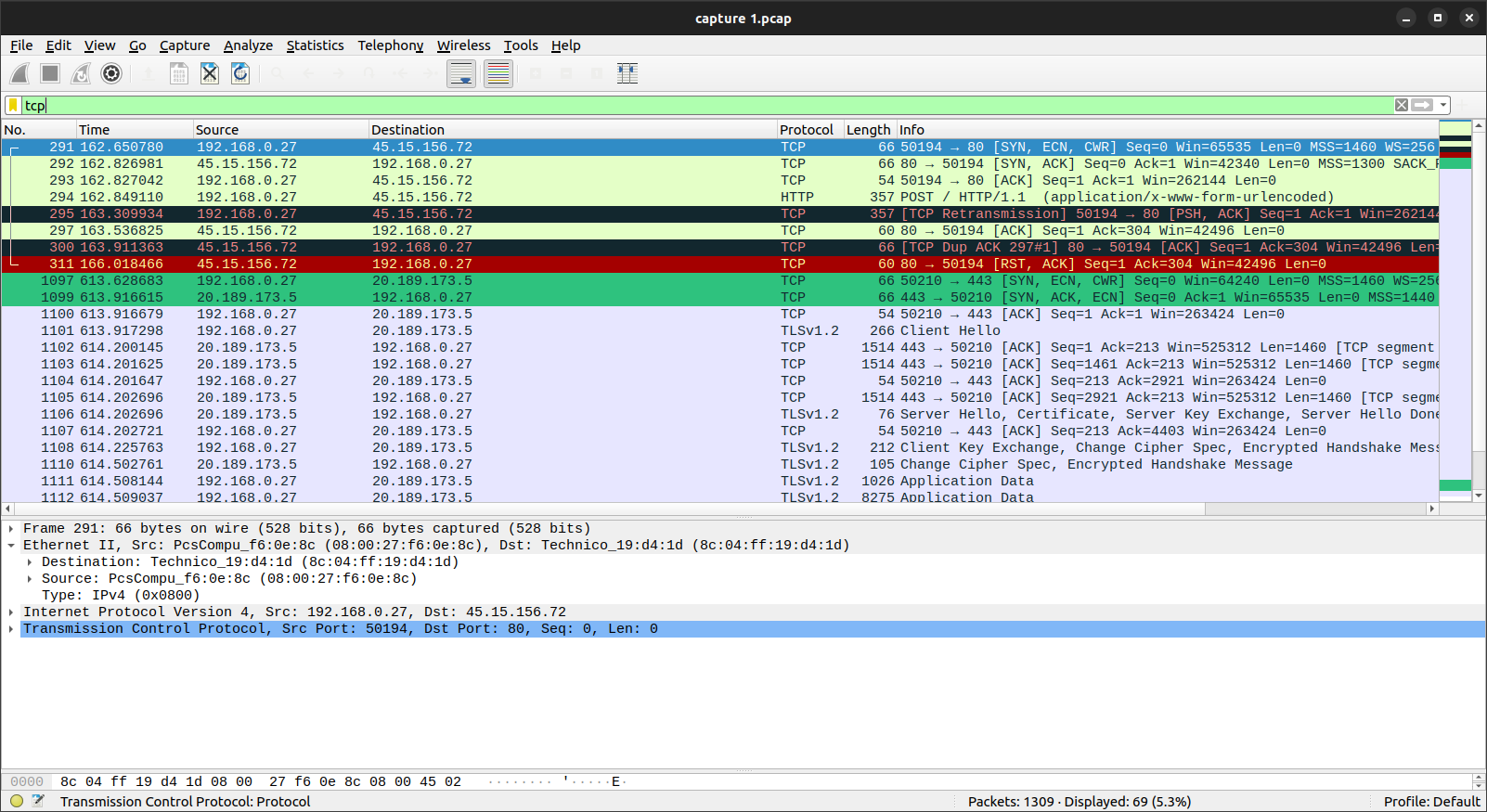
Task: Click the Start capturing packets shark fin icon
Action: pyautogui.click(x=20, y=73)
